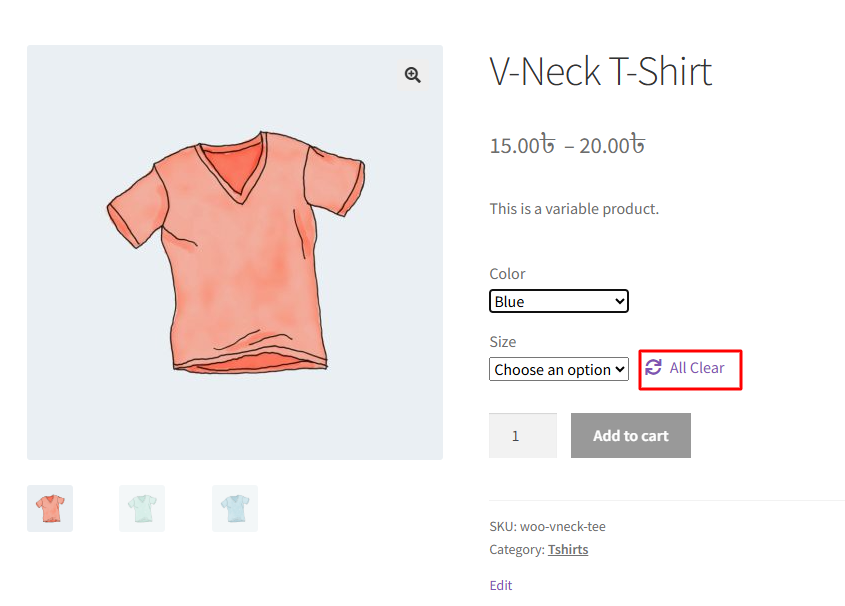Click the Edit link below category
Viewport: 845px width, 606px height.
[x=501, y=585]
